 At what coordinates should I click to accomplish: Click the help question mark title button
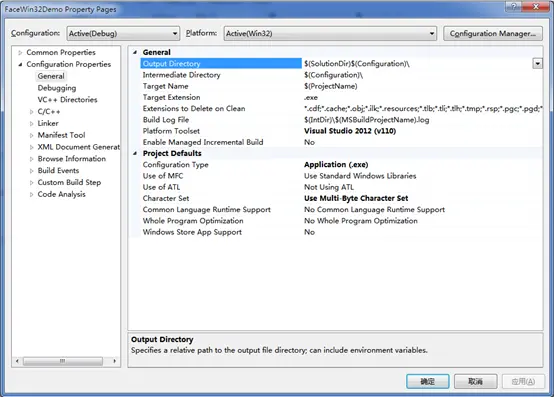point(514,7)
